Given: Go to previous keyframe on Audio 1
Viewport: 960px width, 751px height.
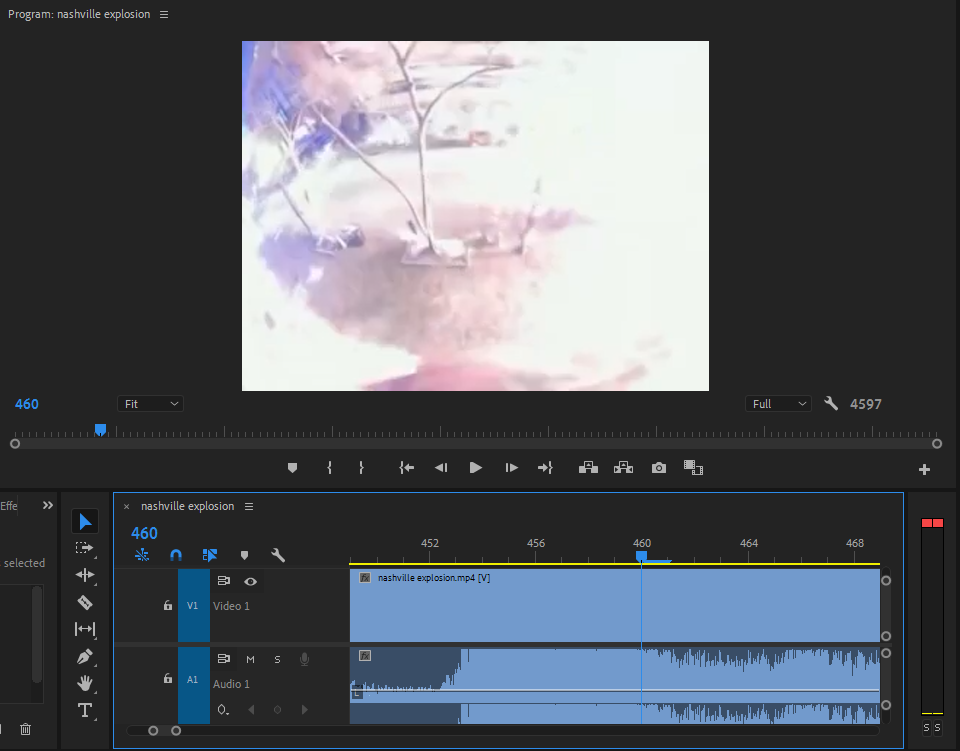Looking at the screenshot, I should (251, 710).
